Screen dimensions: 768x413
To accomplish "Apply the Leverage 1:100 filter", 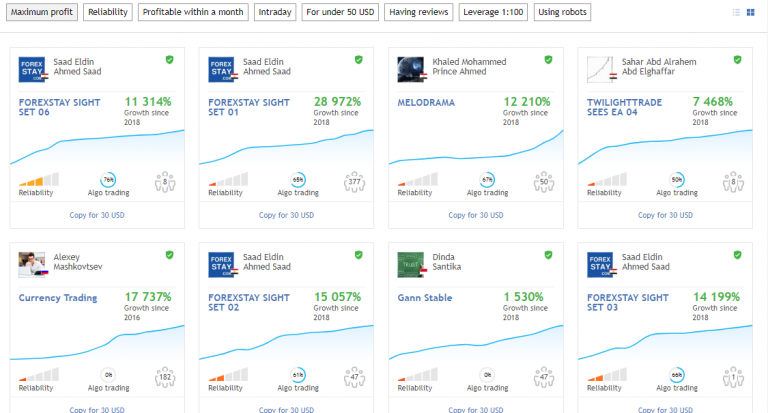I will point(493,12).
